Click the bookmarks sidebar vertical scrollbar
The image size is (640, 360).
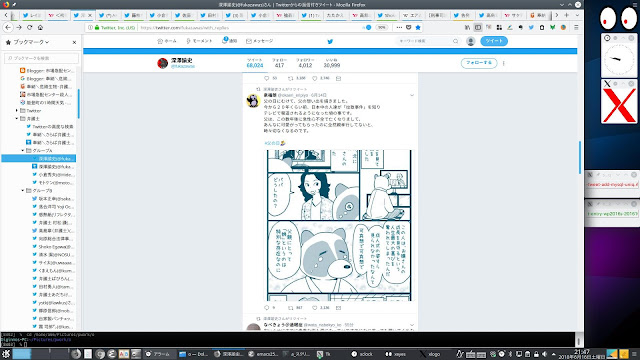click(78, 104)
